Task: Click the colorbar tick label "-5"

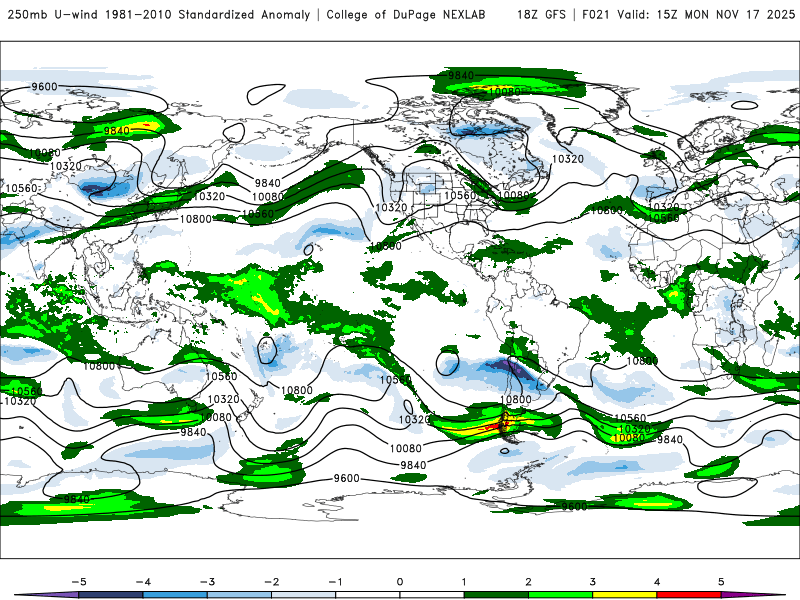Action: pyautogui.click(x=79, y=582)
